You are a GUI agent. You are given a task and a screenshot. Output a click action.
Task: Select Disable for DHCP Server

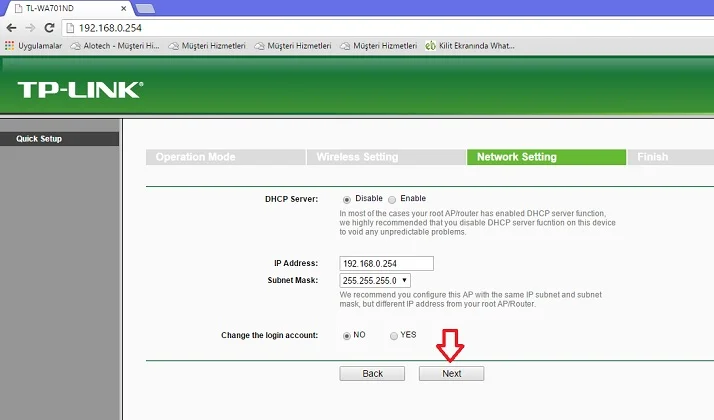pos(347,199)
